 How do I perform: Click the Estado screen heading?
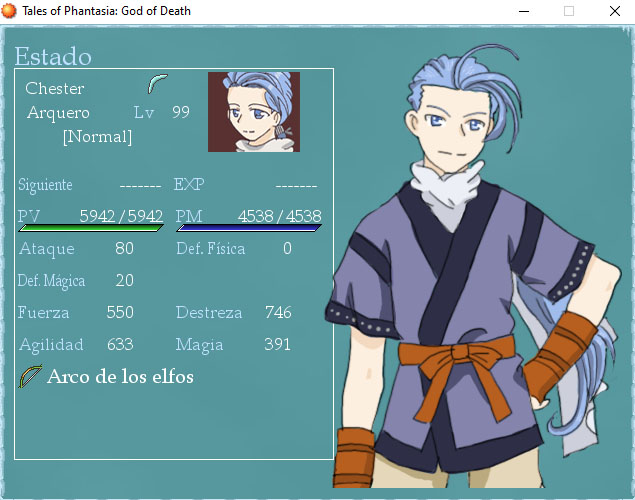(53, 56)
